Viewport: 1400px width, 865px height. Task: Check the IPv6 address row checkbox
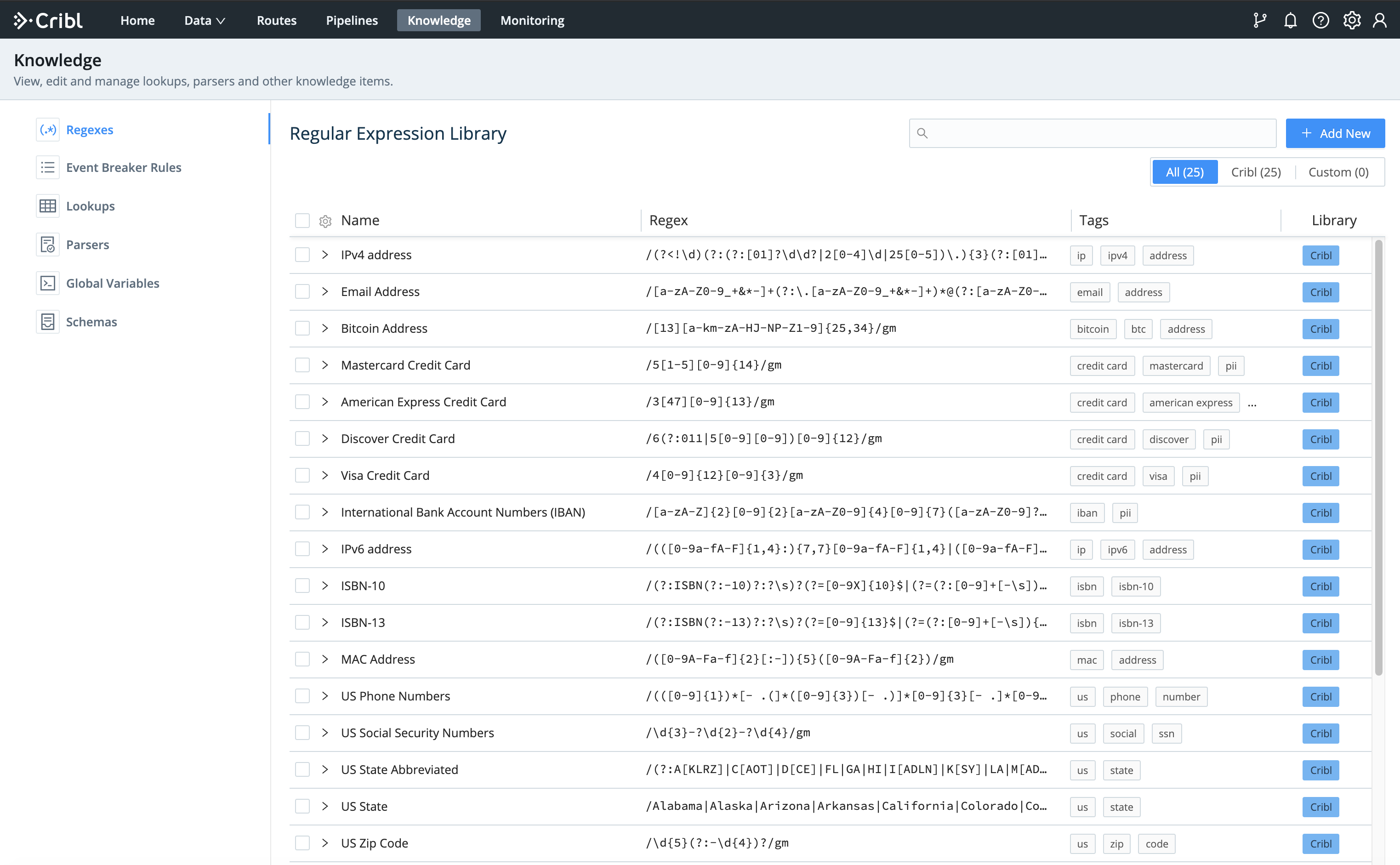click(302, 549)
